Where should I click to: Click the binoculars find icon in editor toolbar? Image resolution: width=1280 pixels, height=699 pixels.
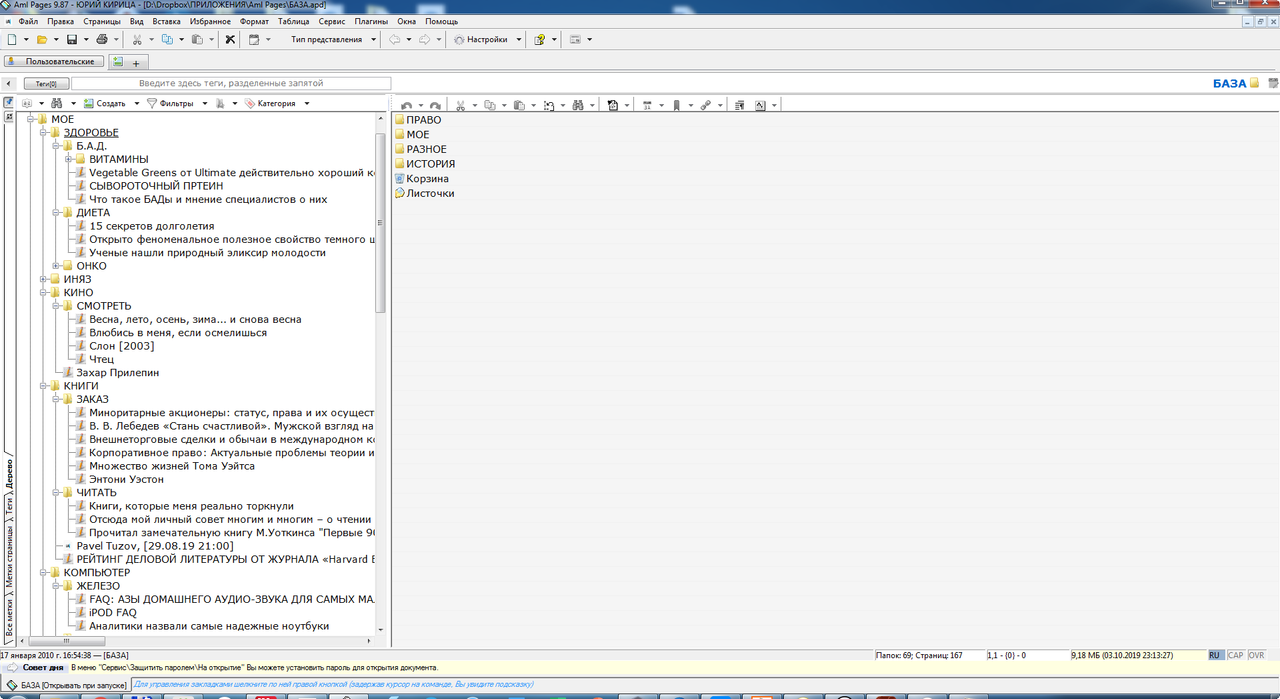pos(578,105)
